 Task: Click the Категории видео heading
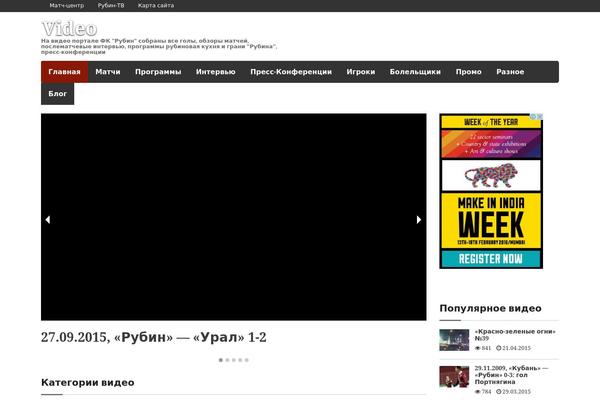point(88,383)
